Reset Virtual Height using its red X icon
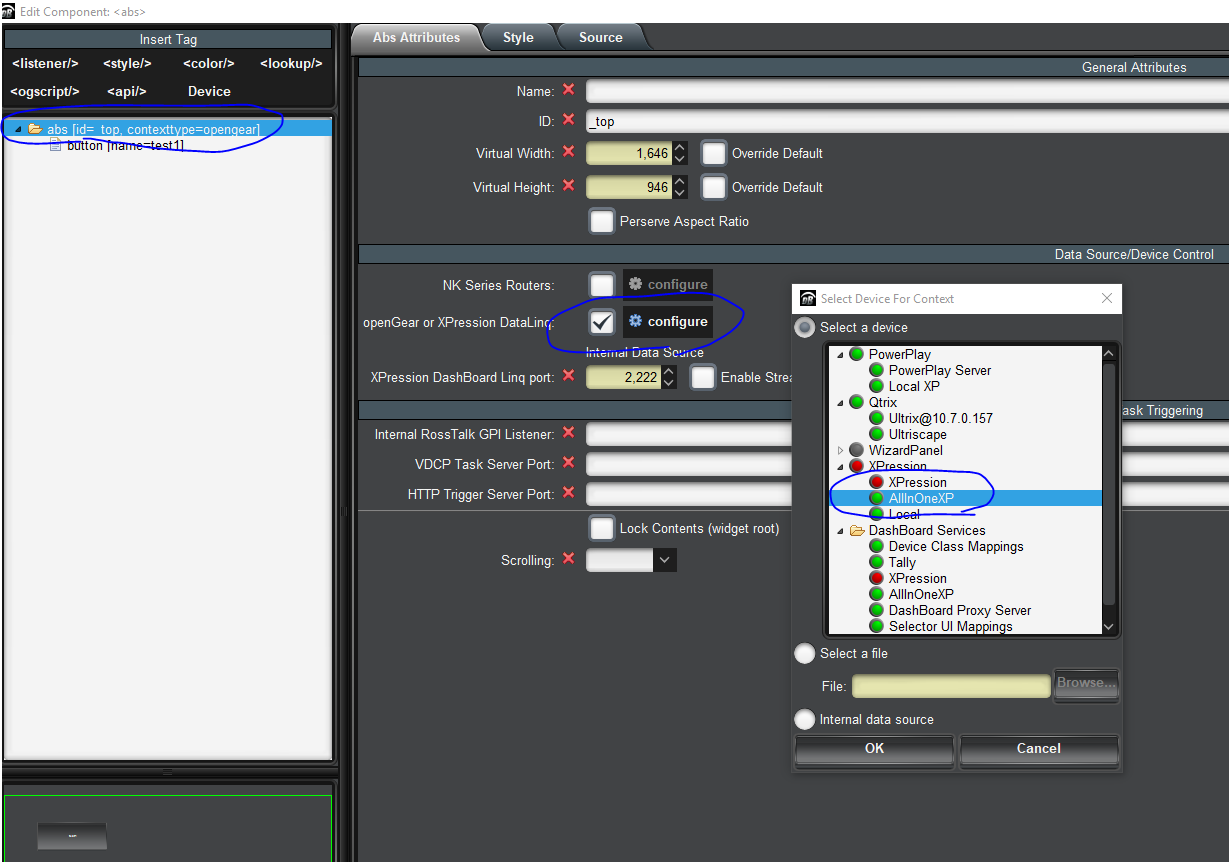1229x862 pixels. pos(568,186)
